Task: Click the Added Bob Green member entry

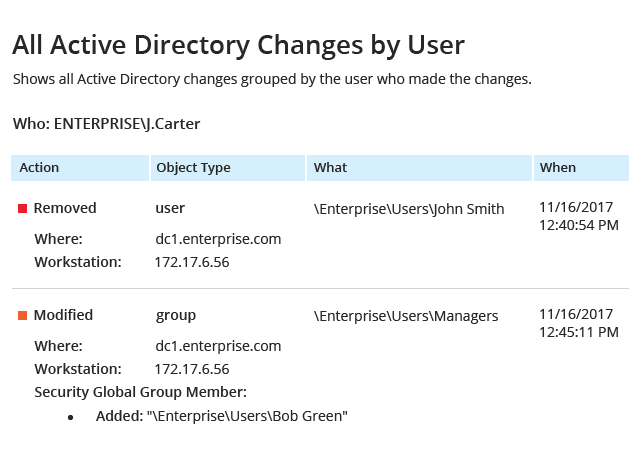Action: point(222,416)
